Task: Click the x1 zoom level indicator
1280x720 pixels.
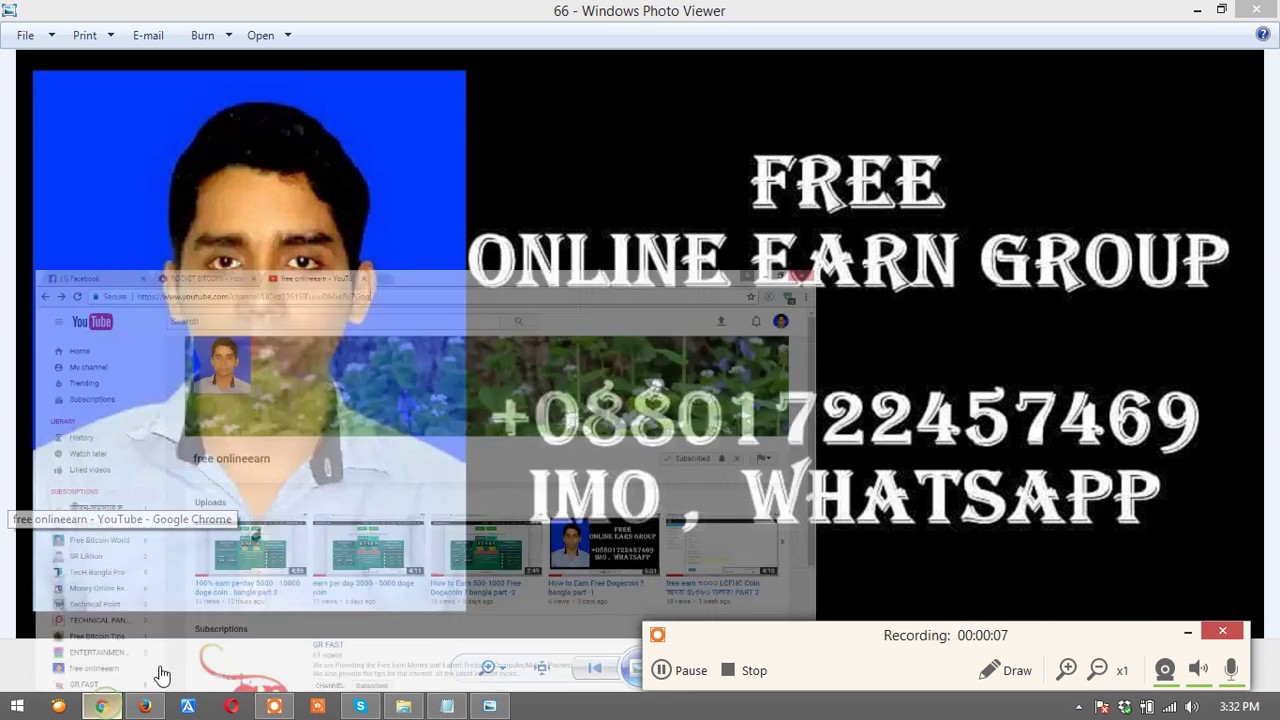Action: (x=1122, y=670)
